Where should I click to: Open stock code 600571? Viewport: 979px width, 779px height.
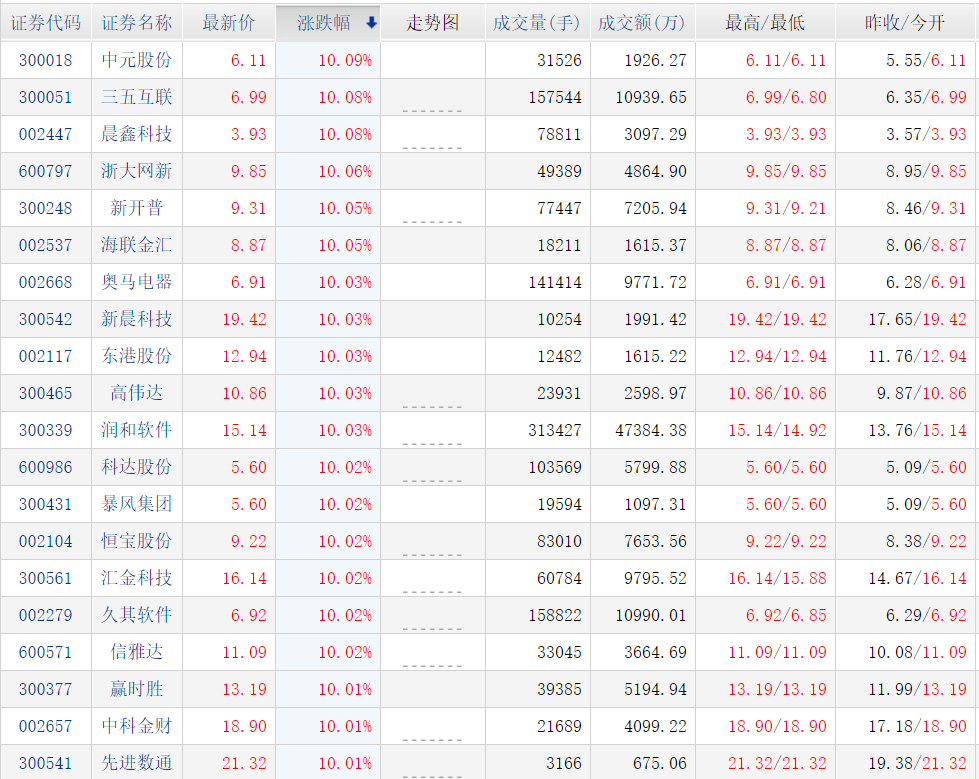point(46,652)
